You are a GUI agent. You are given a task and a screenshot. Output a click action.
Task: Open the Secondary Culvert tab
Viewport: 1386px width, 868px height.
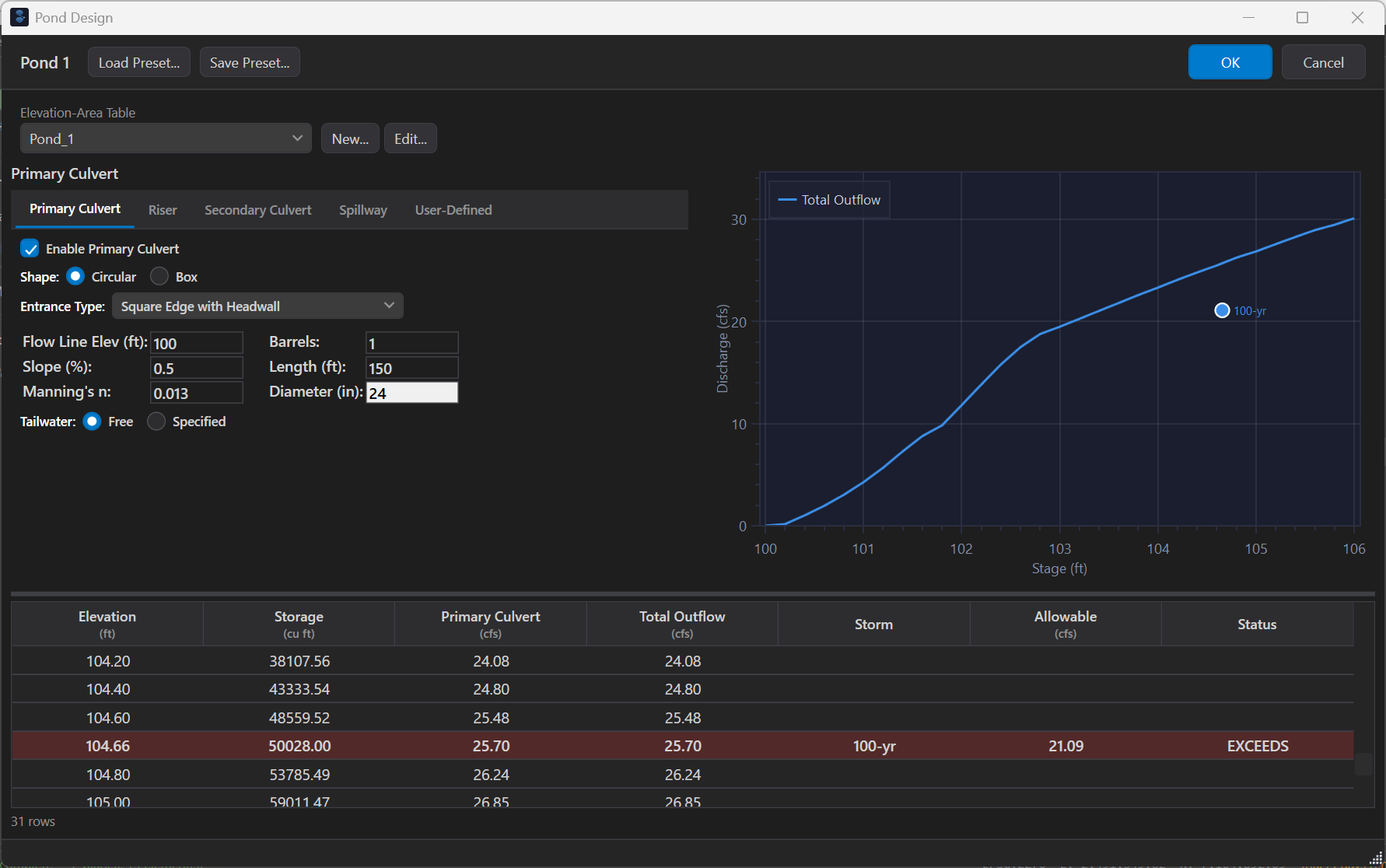(x=257, y=210)
